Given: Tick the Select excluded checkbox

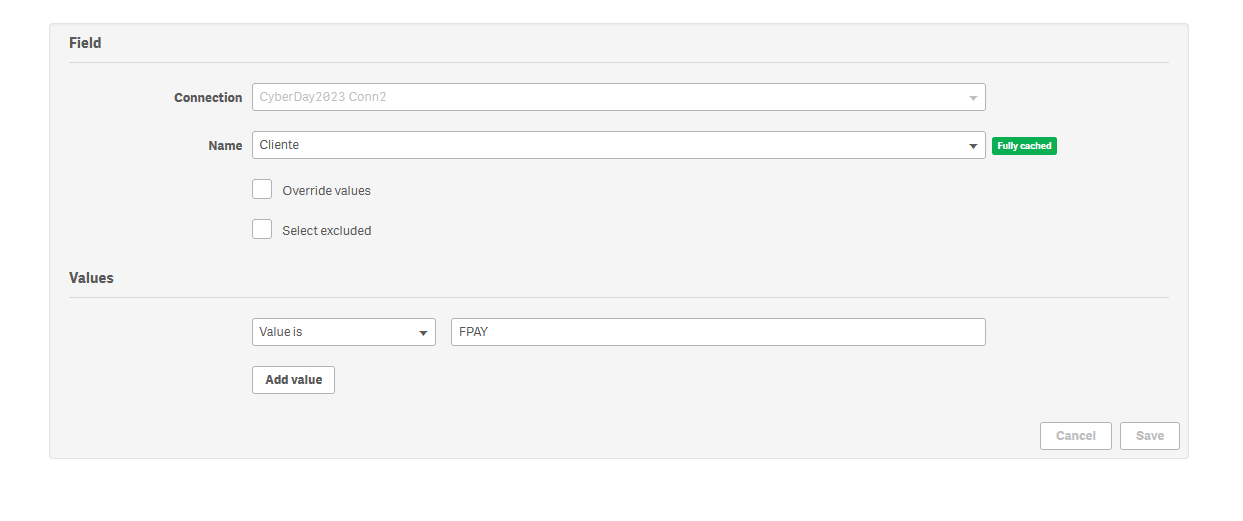Looking at the screenshot, I should coord(262,229).
